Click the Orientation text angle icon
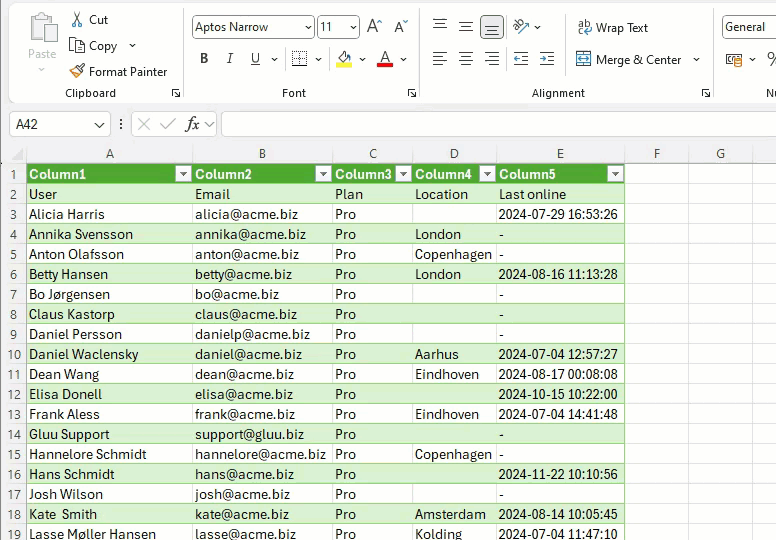776x540 pixels. click(x=521, y=27)
